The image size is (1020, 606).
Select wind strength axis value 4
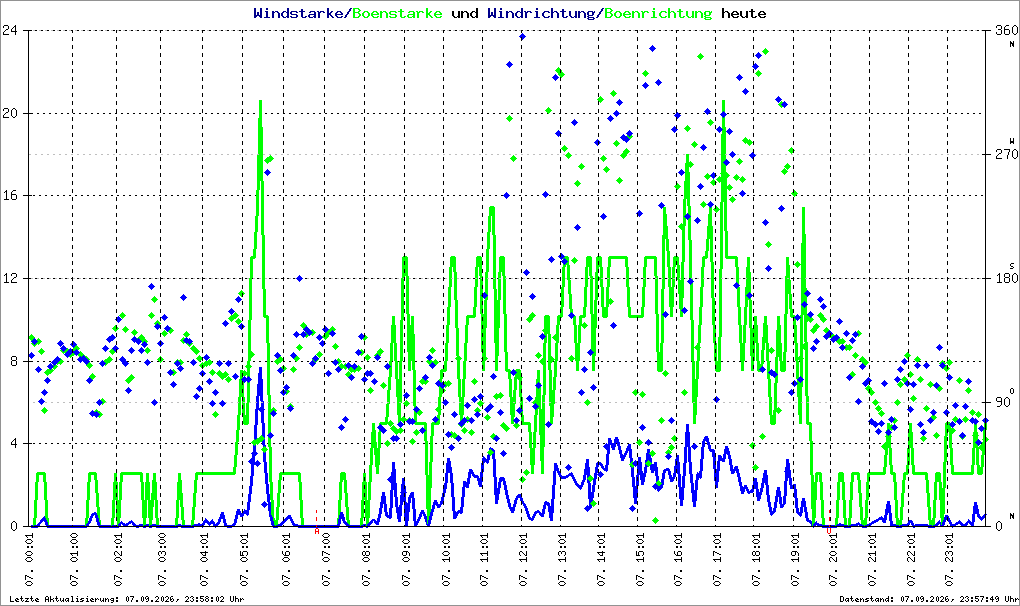(13, 443)
